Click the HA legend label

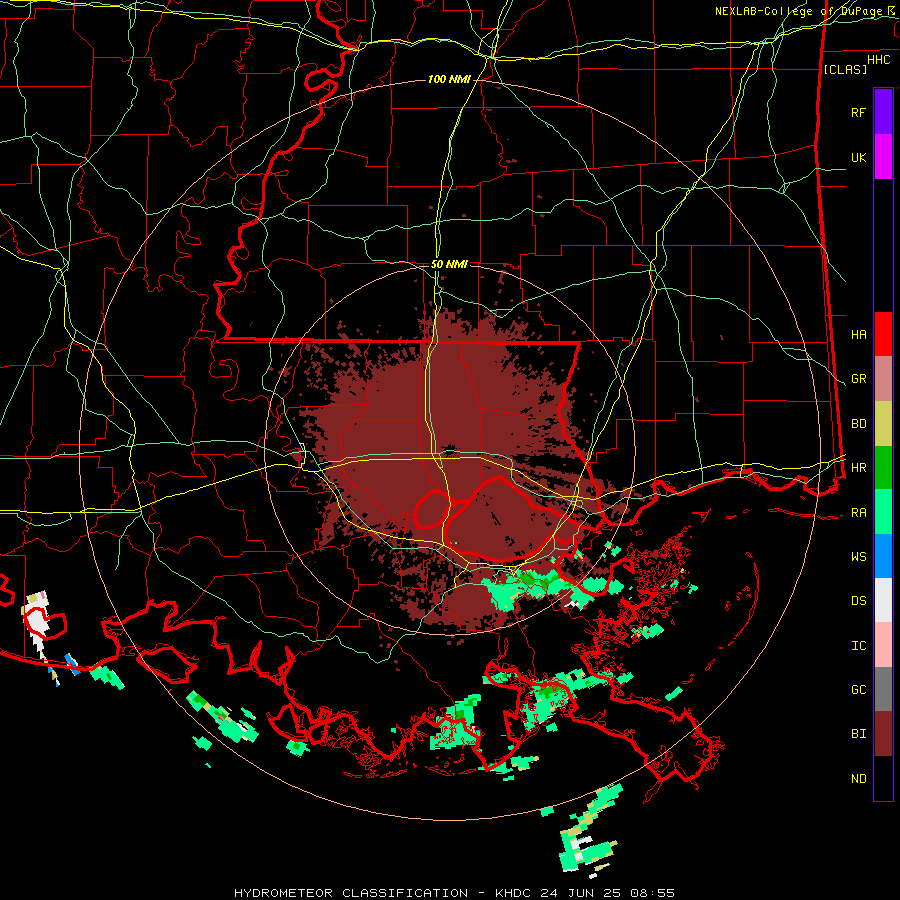pyautogui.click(x=859, y=334)
